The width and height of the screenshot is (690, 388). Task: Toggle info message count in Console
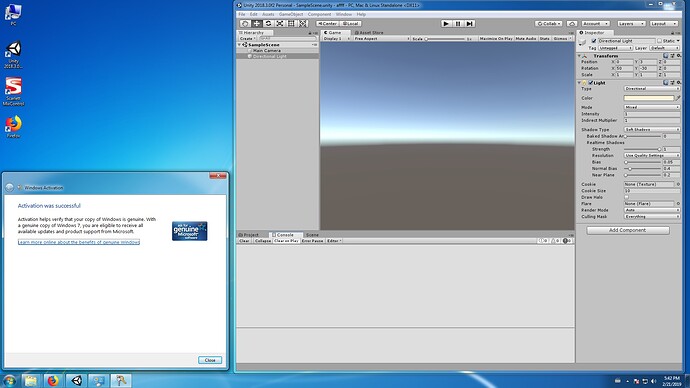pyautogui.click(x=543, y=241)
